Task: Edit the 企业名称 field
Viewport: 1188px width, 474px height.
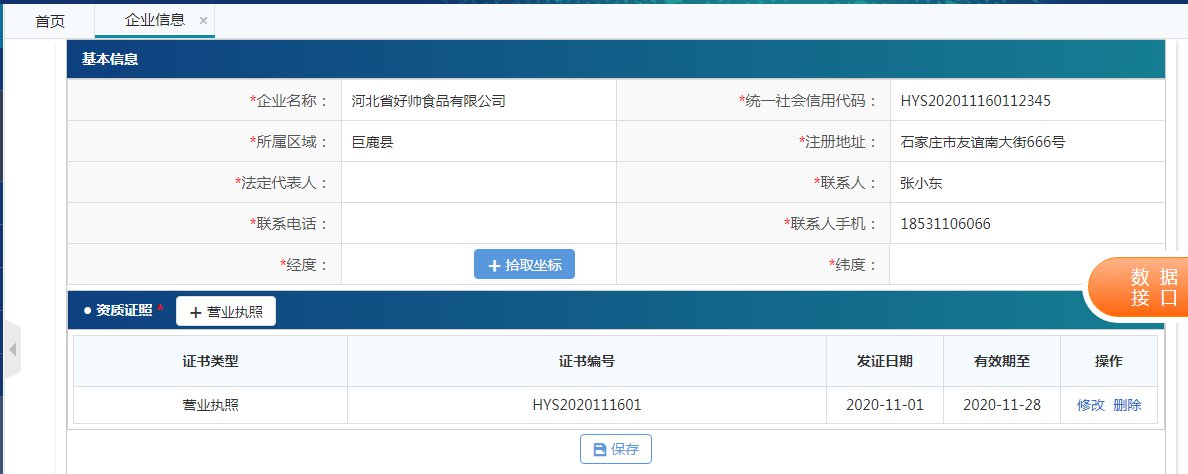Action: pyautogui.click(x=478, y=101)
